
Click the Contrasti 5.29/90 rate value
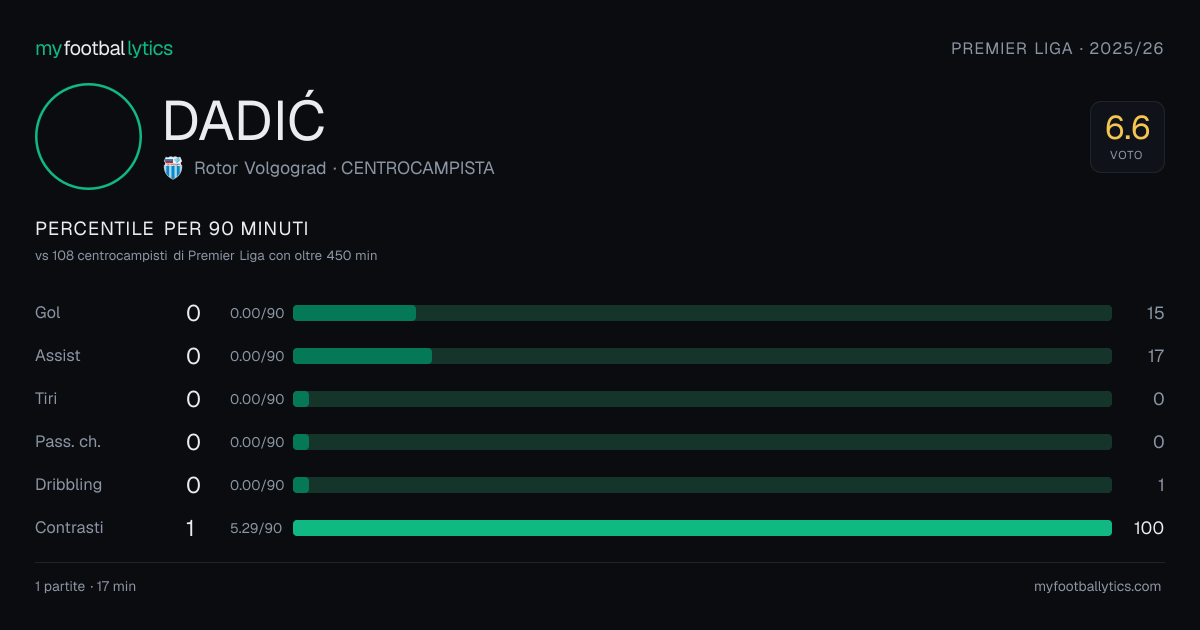[x=257, y=528]
